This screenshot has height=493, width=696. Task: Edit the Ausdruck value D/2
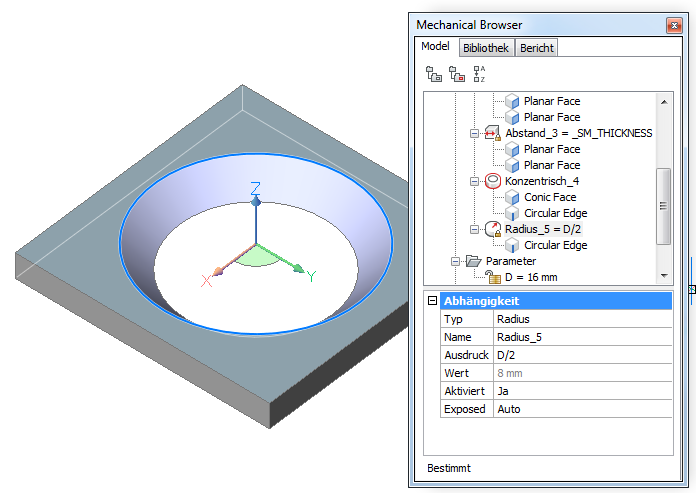click(x=582, y=355)
